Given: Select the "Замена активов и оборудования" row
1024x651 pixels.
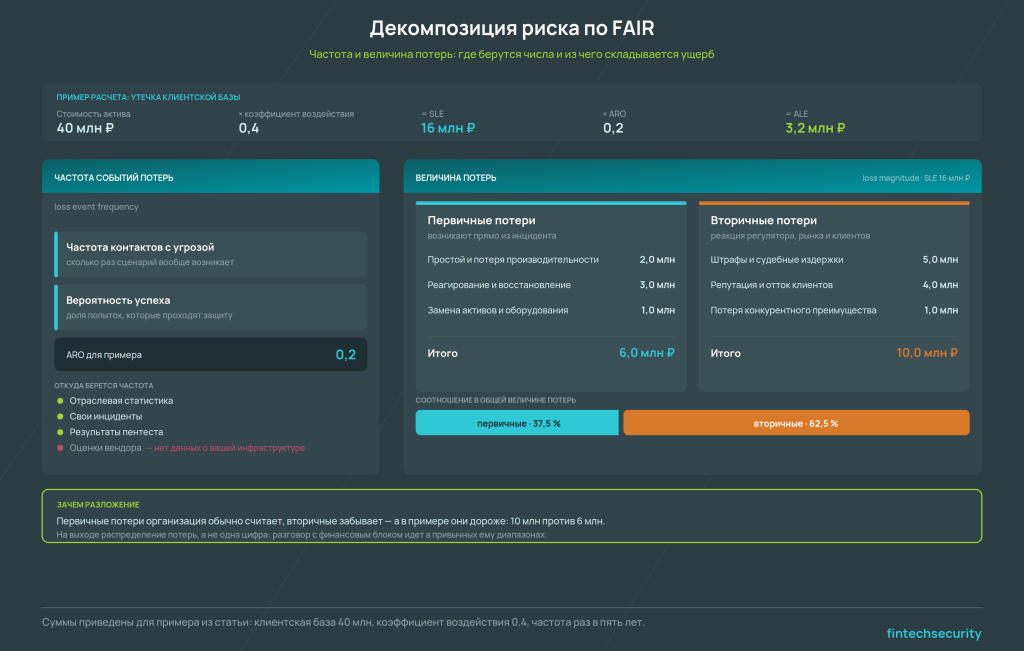Looking at the screenshot, I should tap(551, 311).
